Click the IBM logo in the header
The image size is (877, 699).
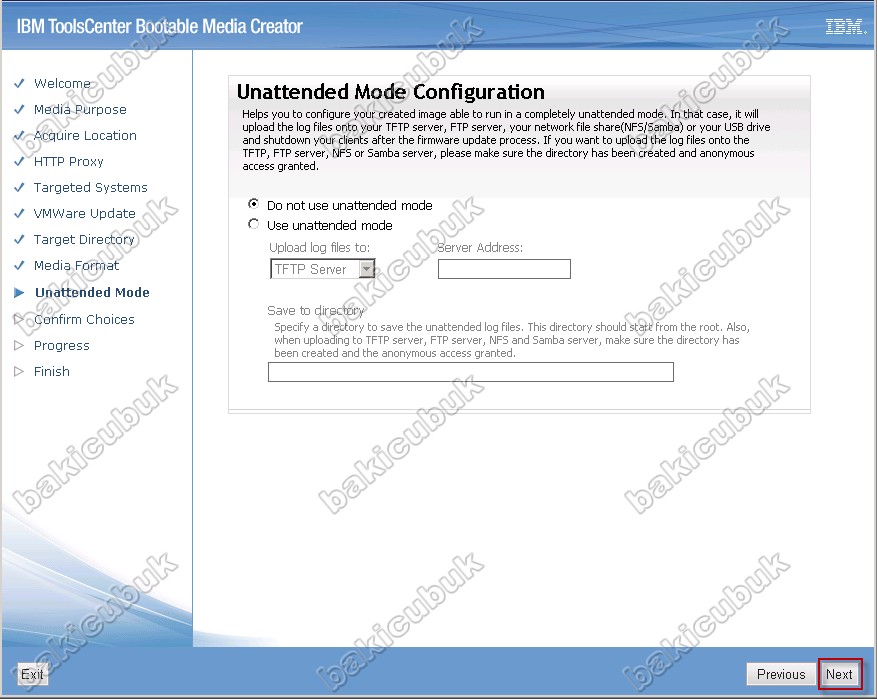point(846,26)
